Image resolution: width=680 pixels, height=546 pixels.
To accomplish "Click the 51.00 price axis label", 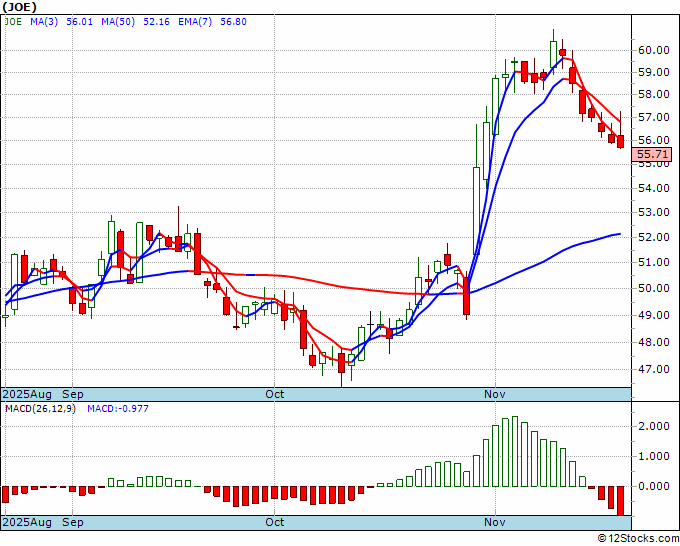I will [x=654, y=262].
